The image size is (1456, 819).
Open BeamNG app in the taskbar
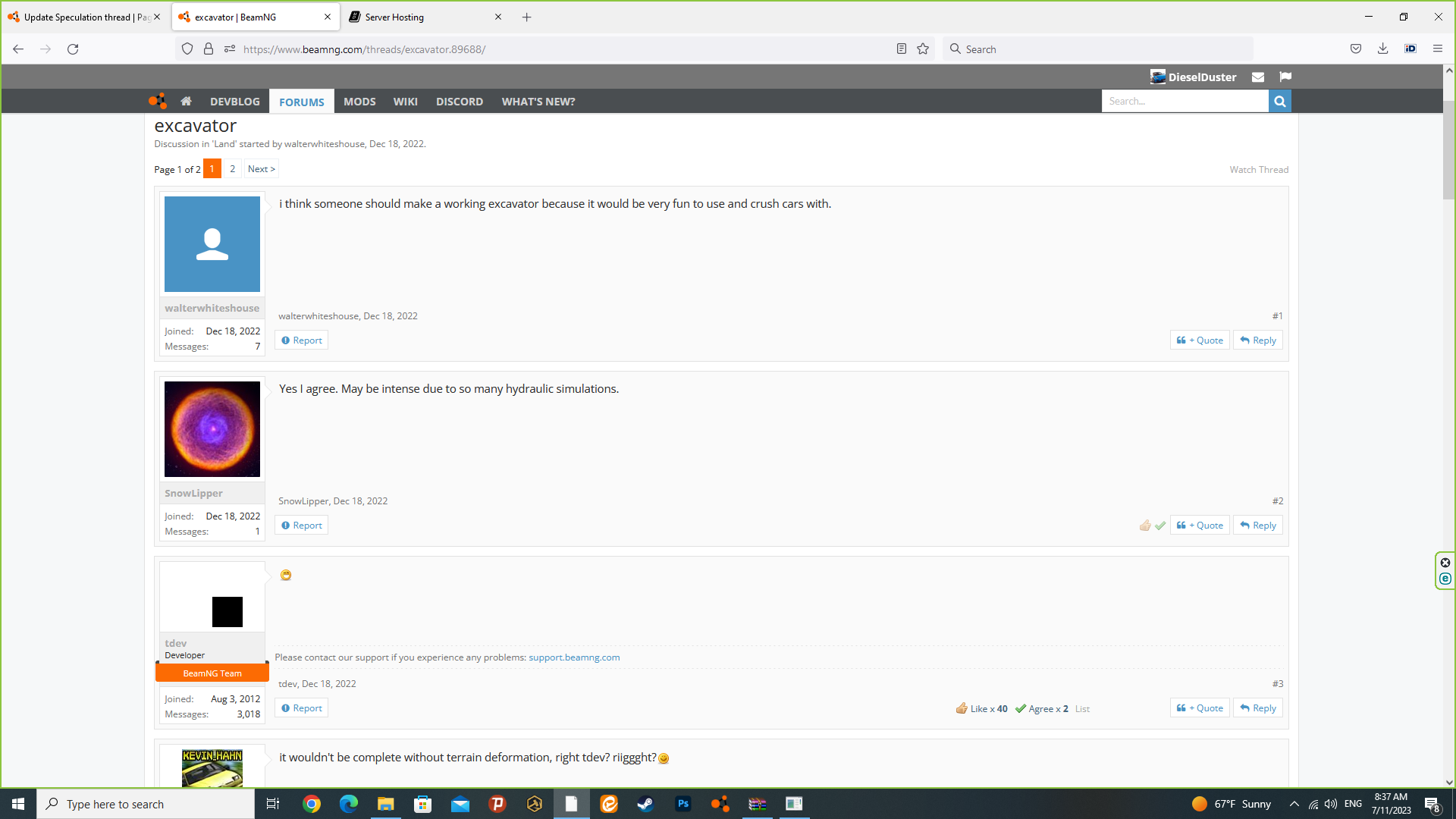tap(720, 804)
